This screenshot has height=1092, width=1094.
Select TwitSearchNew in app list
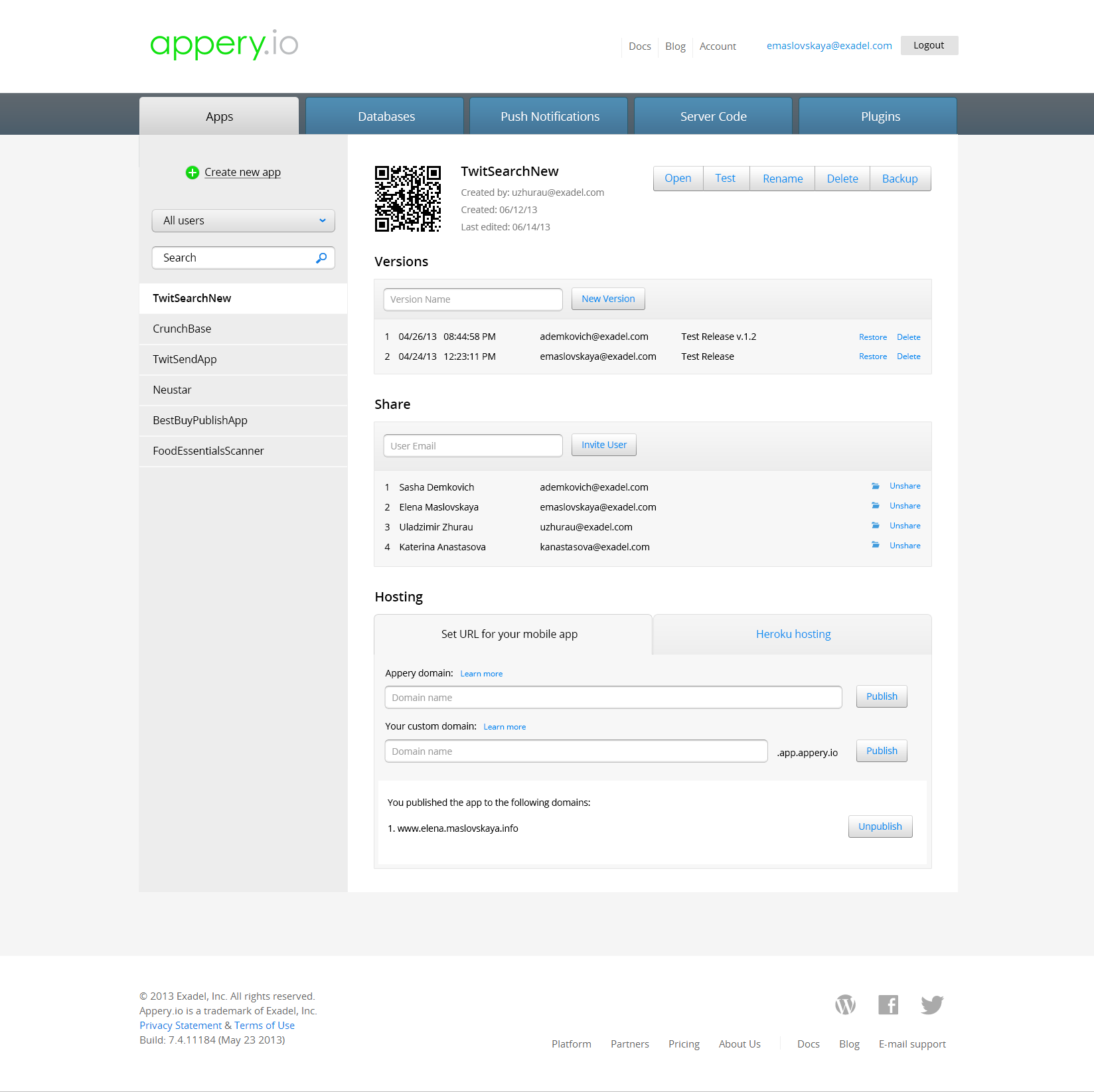244,299
